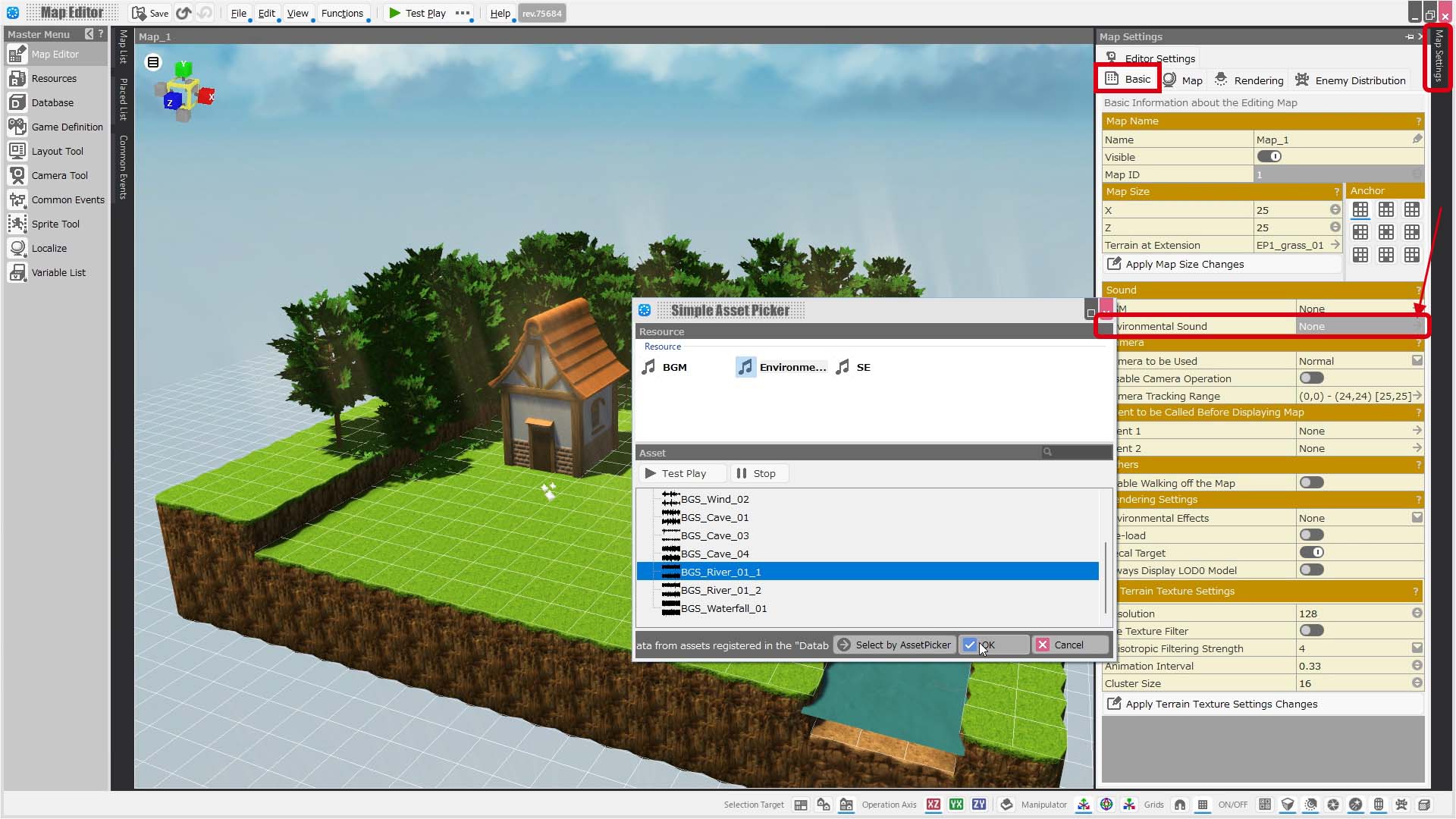Open Resources from the Master Menu
Screen dimensions: 1456x819
(54, 79)
